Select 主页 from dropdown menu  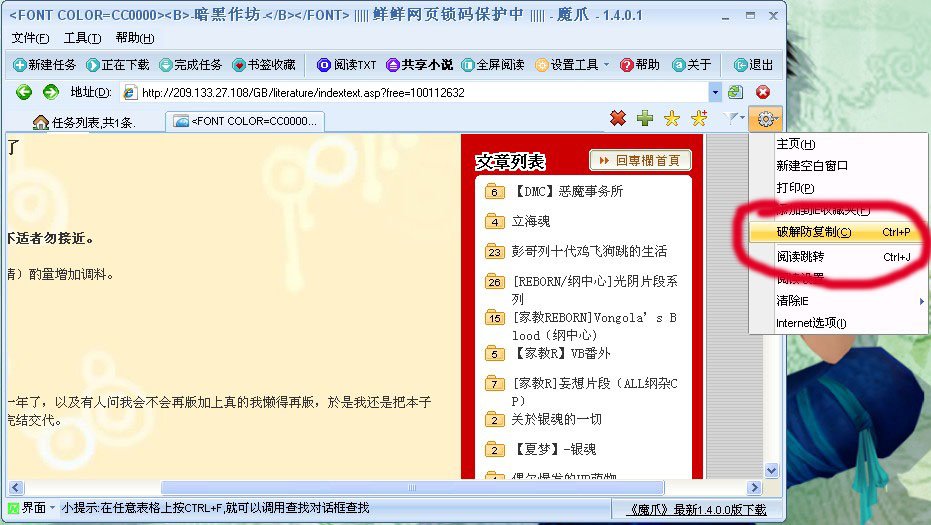[x=838, y=144]
